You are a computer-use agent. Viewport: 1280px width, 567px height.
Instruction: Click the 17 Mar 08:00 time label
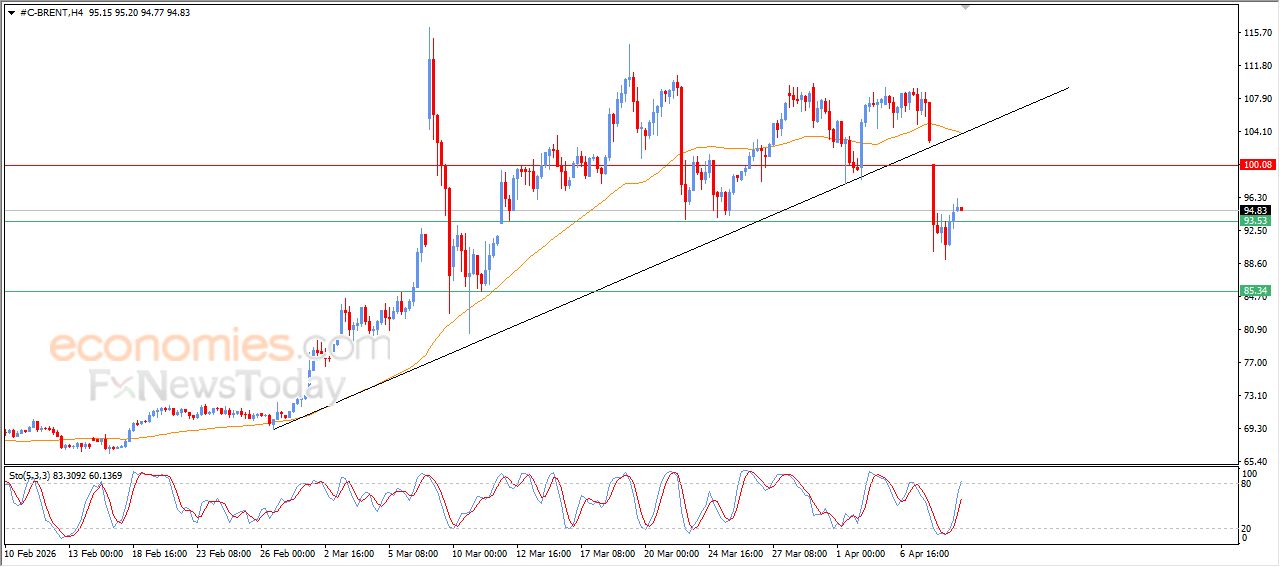(605, 552)
